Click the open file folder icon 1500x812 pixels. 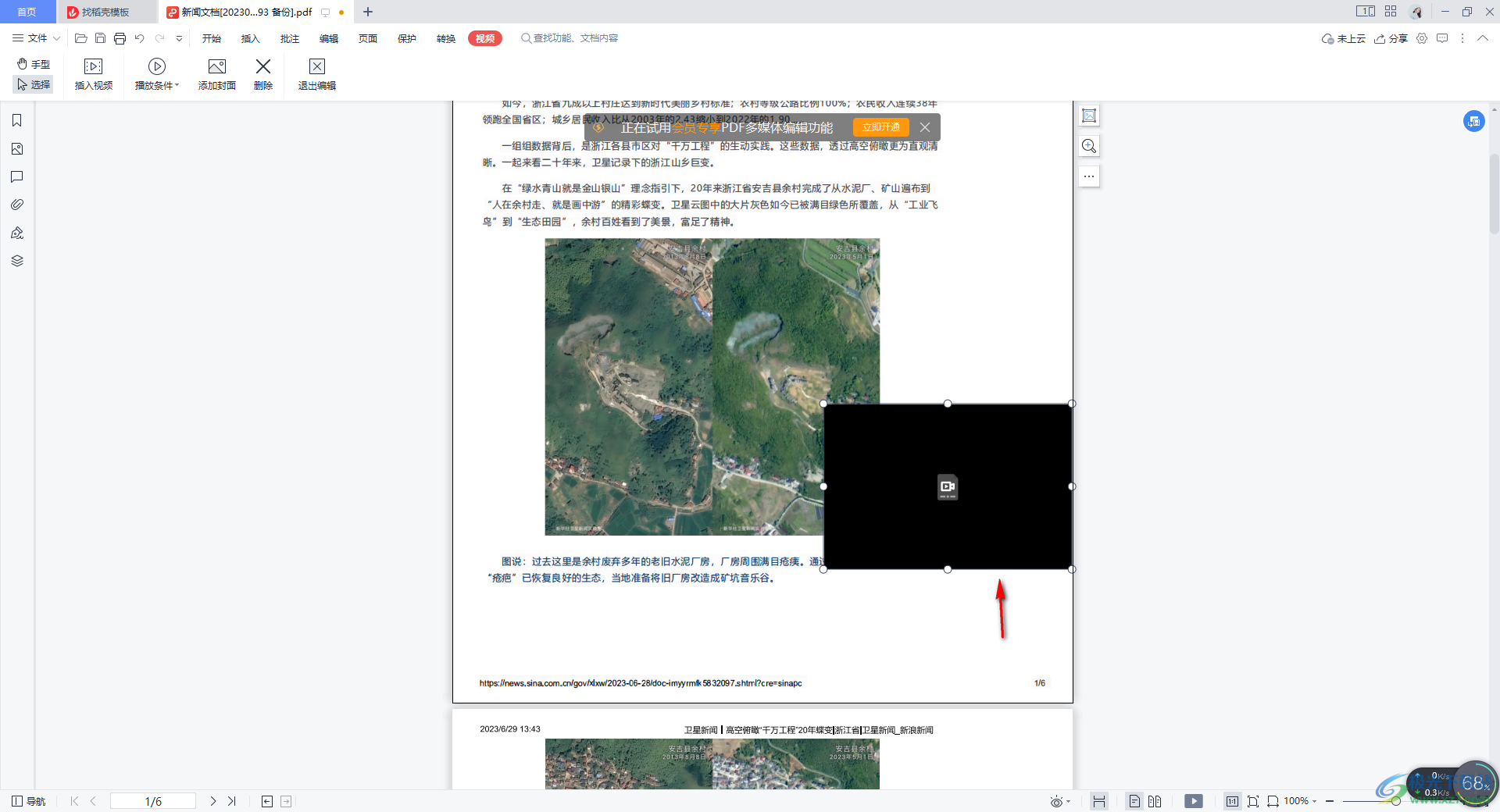80,38
